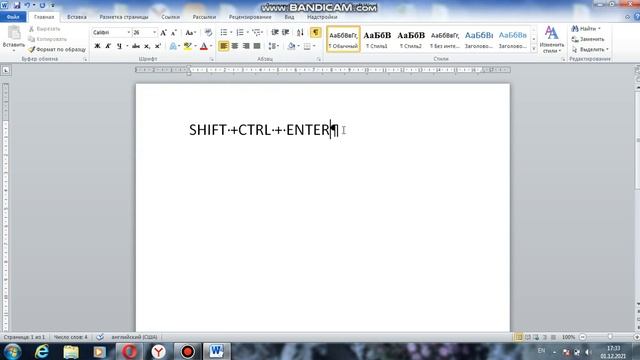Click decrease indent icon
The height and width of the screenshot is (360, 640).
point(275,32)
